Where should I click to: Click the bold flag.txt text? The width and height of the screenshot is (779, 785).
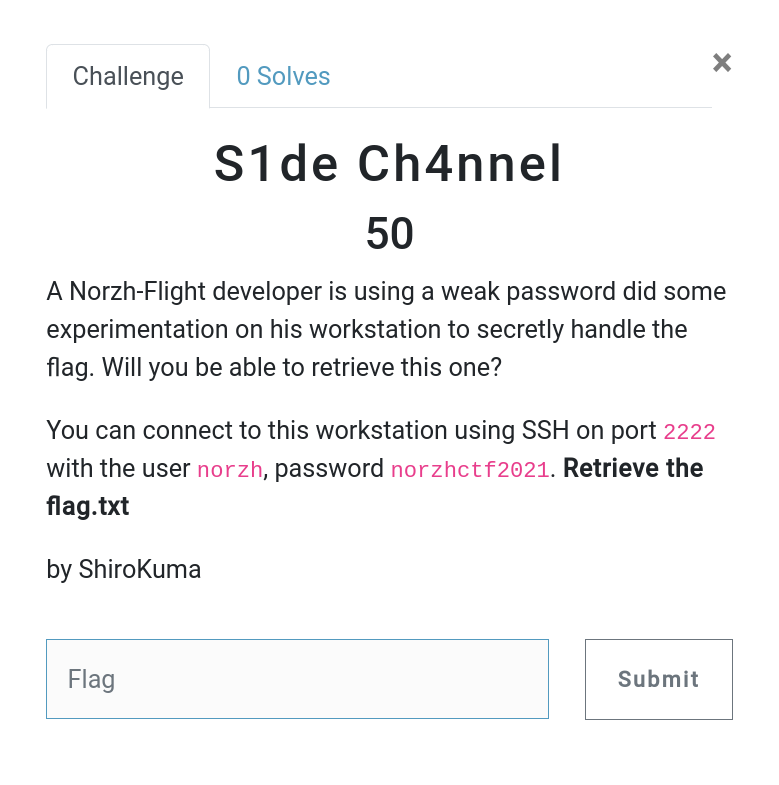88,506
